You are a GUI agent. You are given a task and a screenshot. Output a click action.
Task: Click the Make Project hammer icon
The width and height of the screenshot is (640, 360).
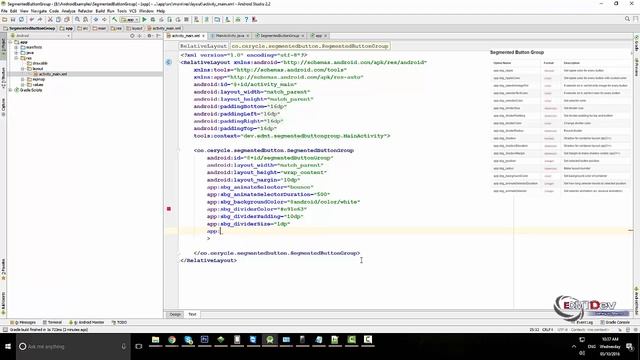[115, 20]
